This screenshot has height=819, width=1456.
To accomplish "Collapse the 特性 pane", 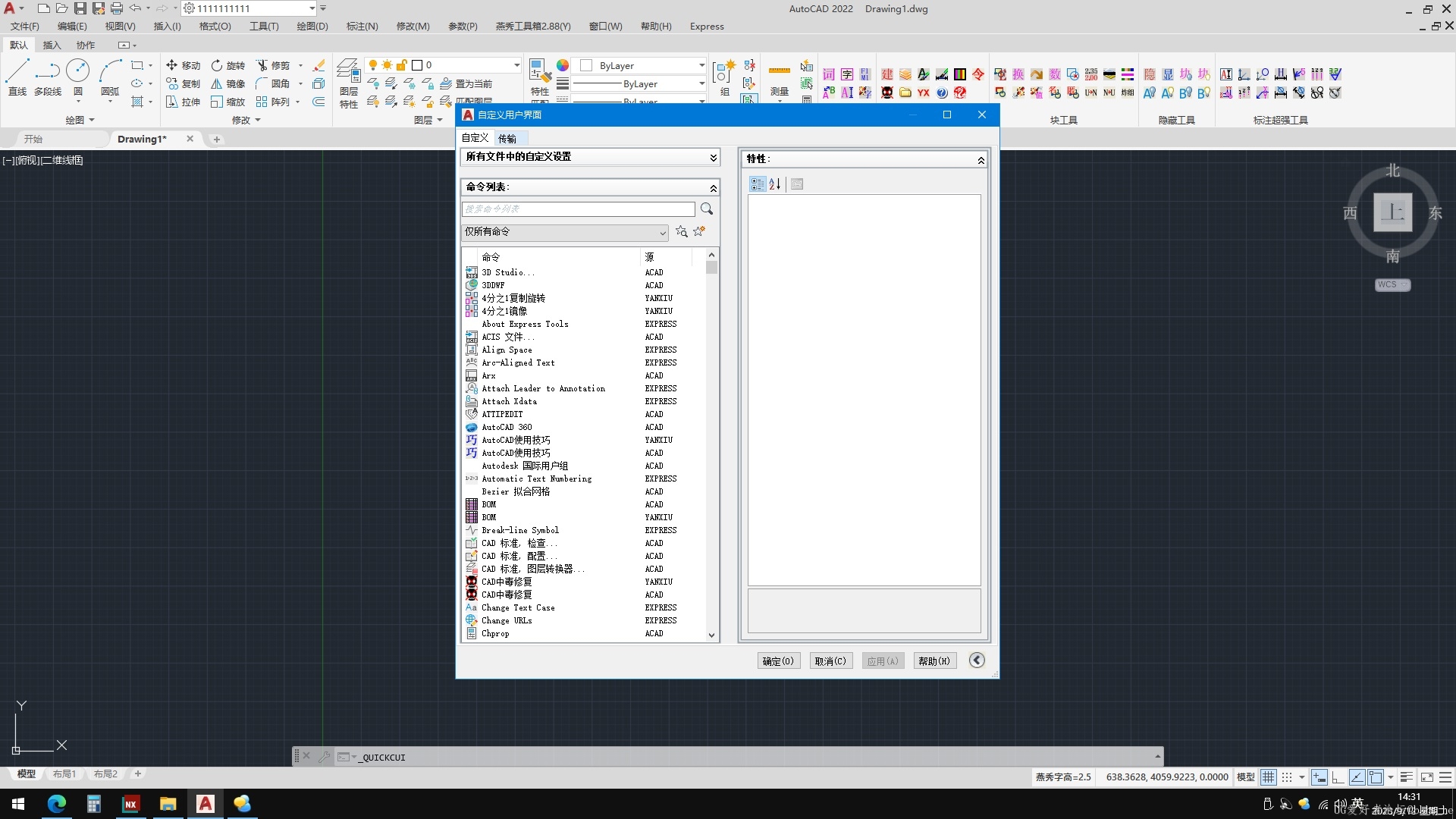I will [x=981, y=159].
